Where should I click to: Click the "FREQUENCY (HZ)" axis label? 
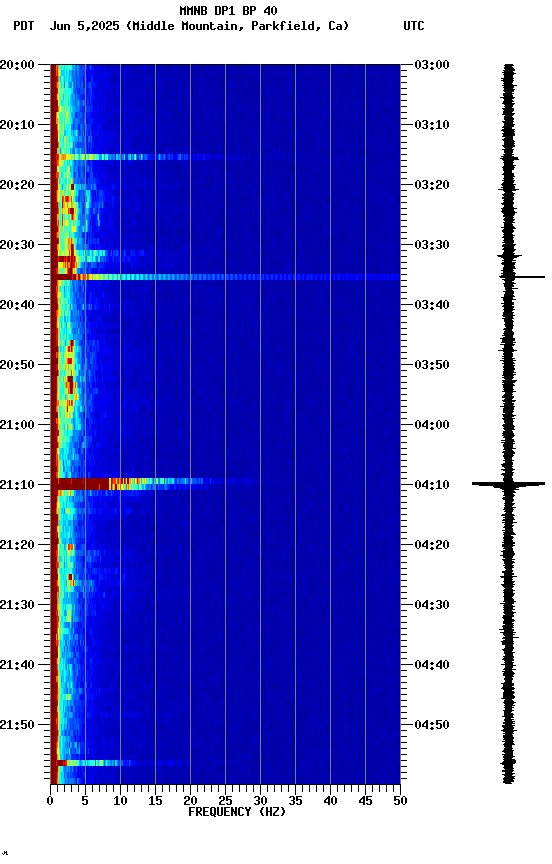pos(237,812)
